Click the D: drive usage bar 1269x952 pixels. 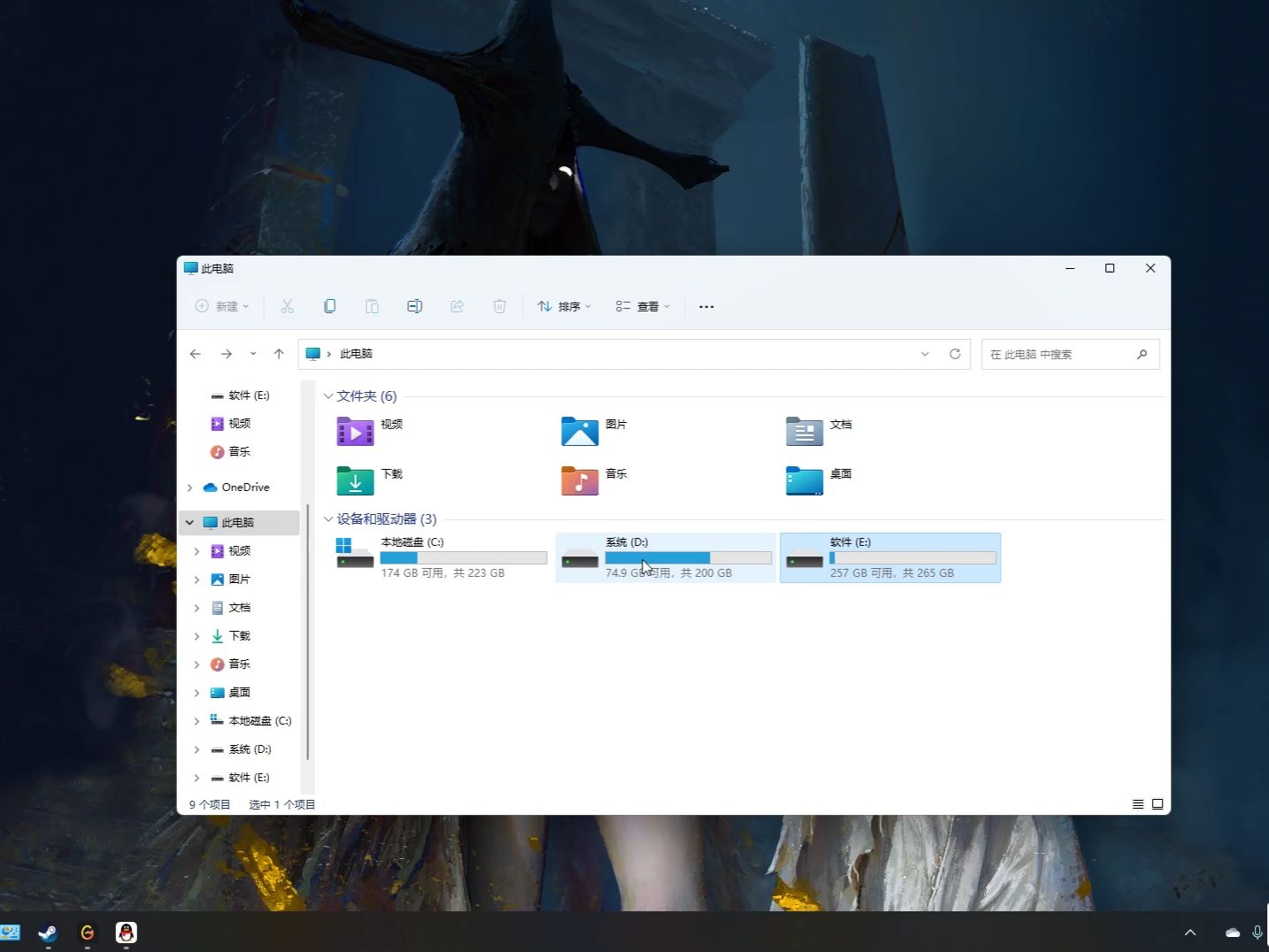tap(688, 557)
